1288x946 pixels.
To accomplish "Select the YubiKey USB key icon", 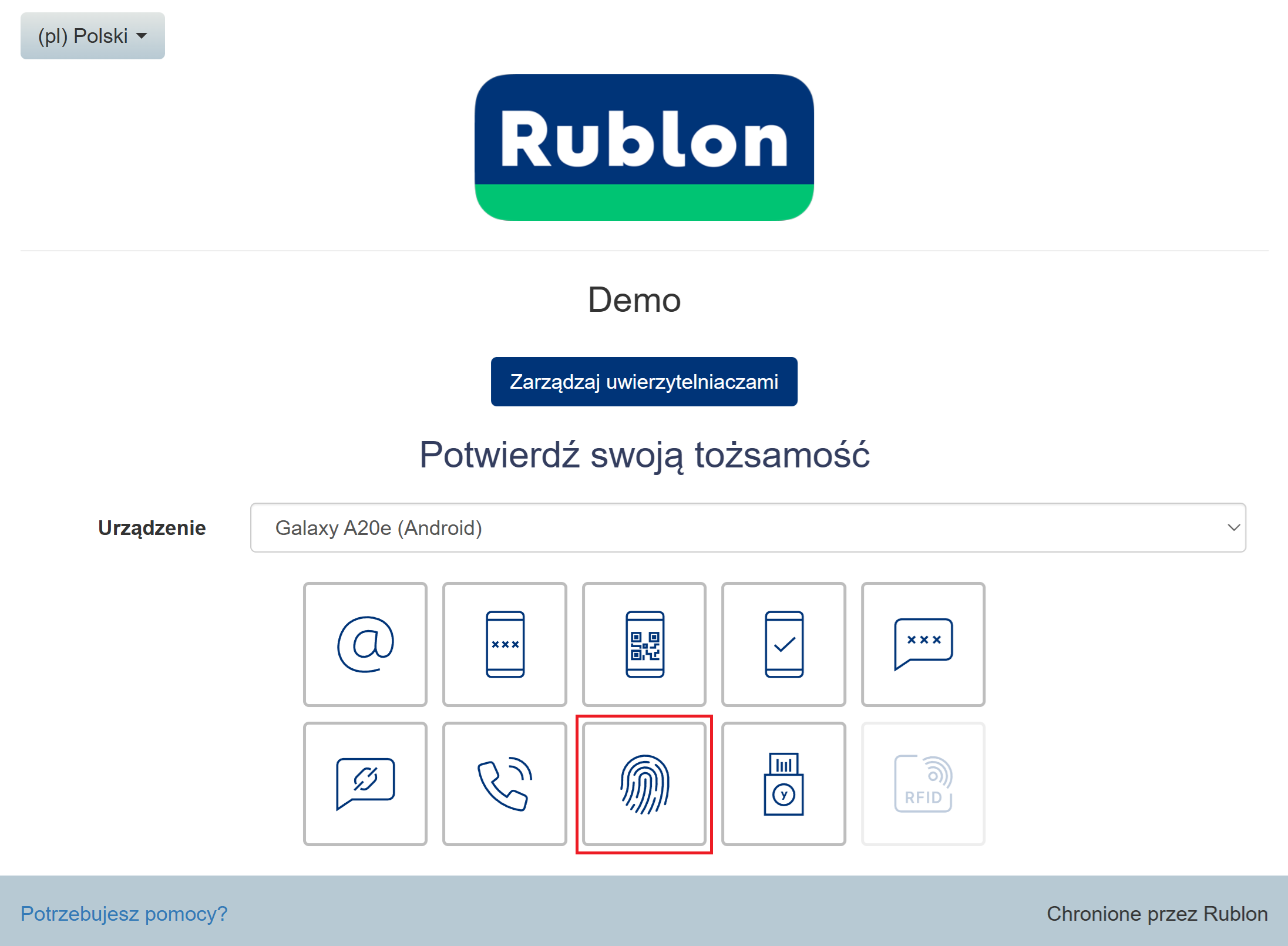I will 783,784.
